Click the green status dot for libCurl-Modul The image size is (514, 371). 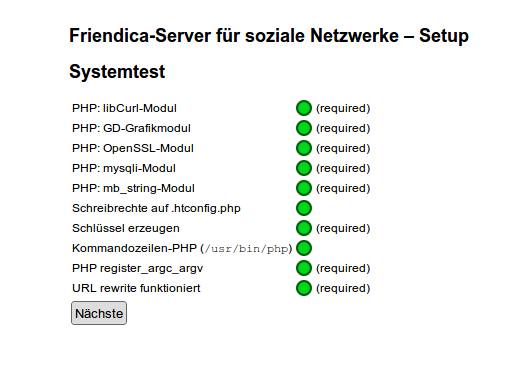304,108
